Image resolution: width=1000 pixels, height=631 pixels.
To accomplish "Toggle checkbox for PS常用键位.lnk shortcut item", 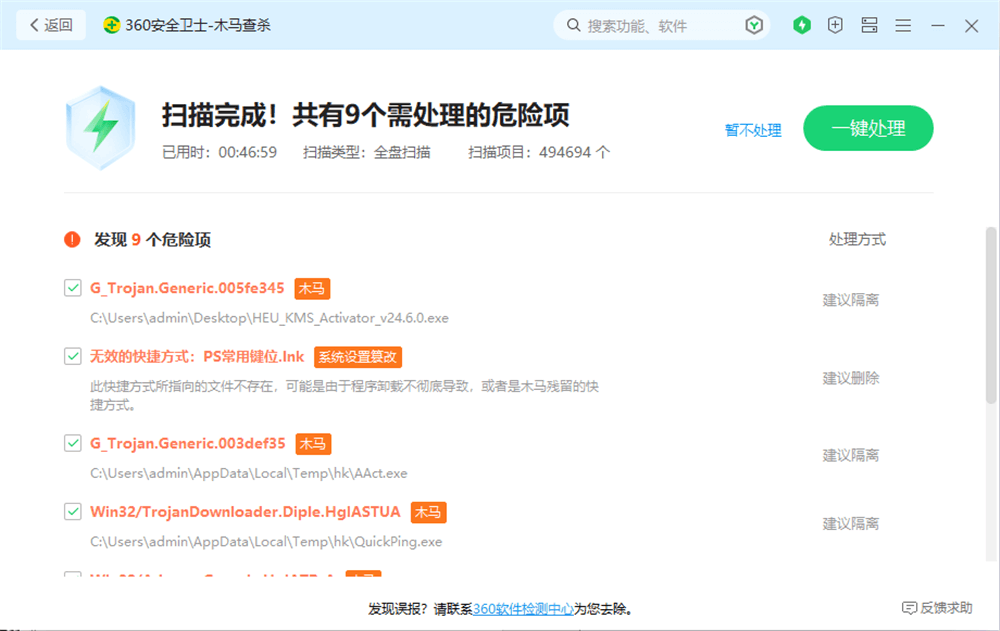I will point(73,356).
